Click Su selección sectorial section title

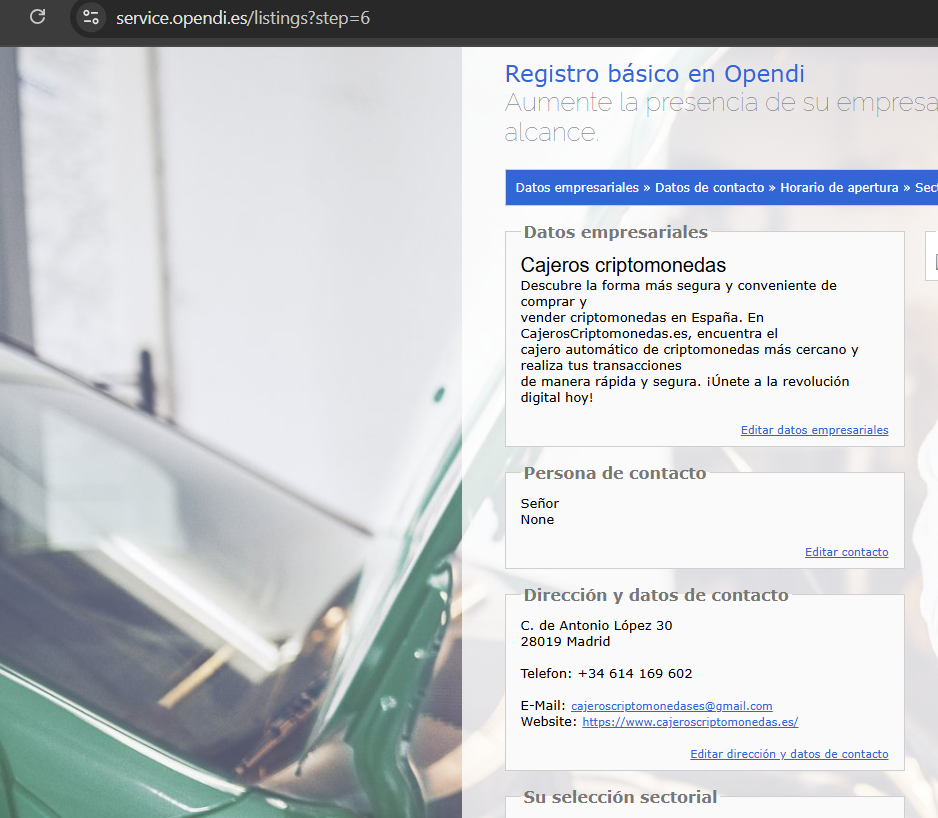(x=620, y=797)
